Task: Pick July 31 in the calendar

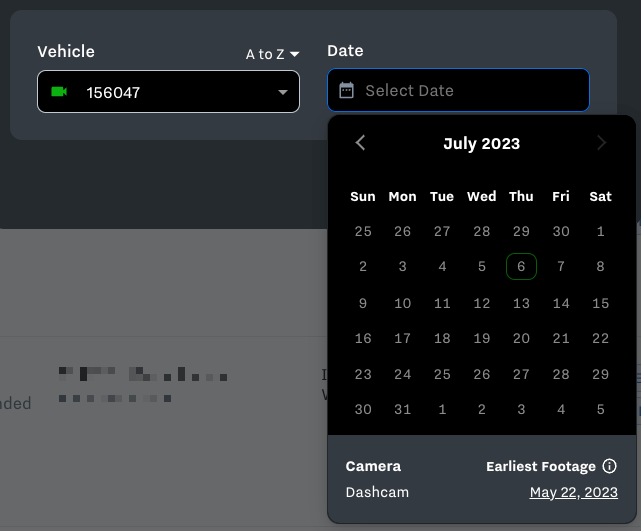Action: (402, 409)
